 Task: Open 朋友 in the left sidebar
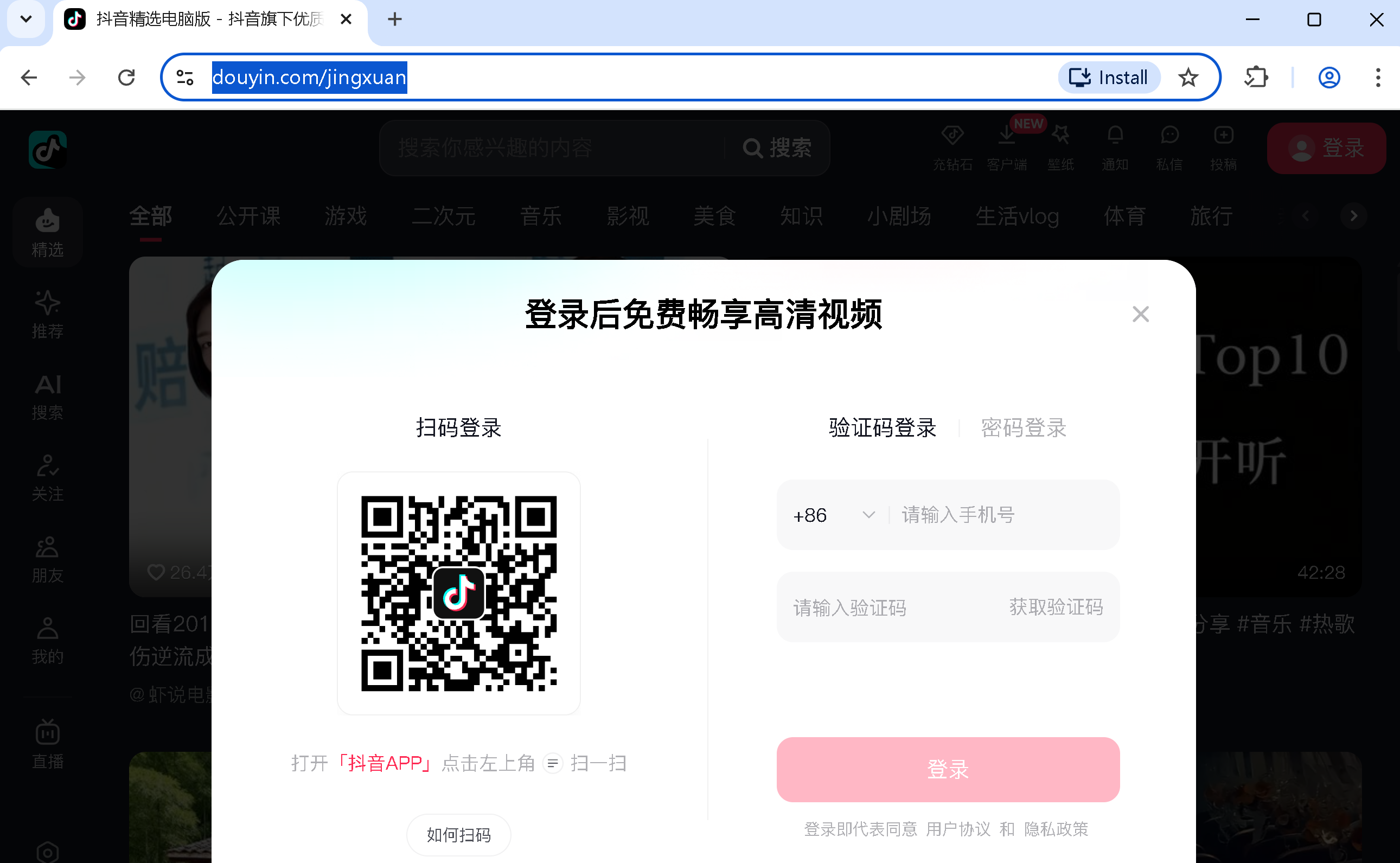[47, 559]
